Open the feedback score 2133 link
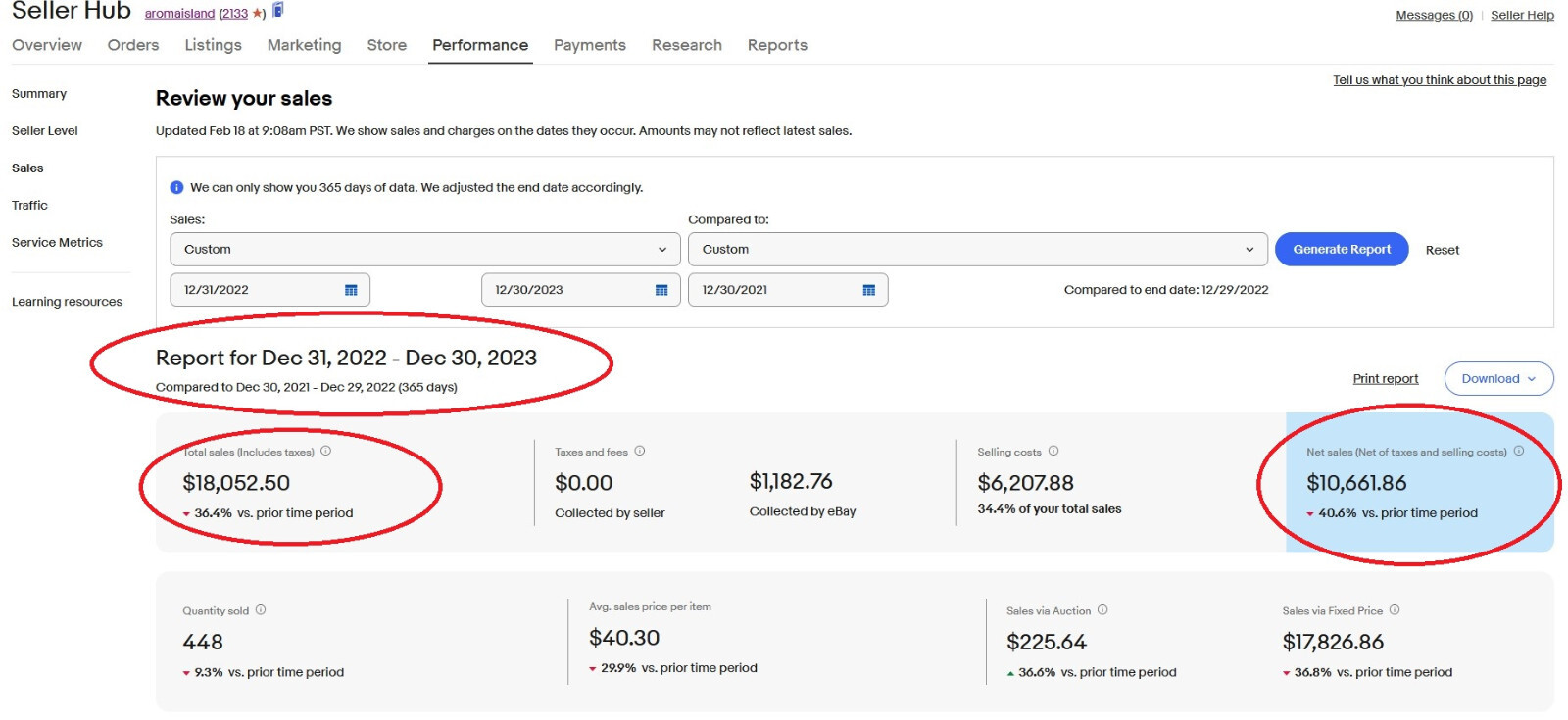Image resolution: width=1568 pixels, height=720 pixels. pos(233,14)
